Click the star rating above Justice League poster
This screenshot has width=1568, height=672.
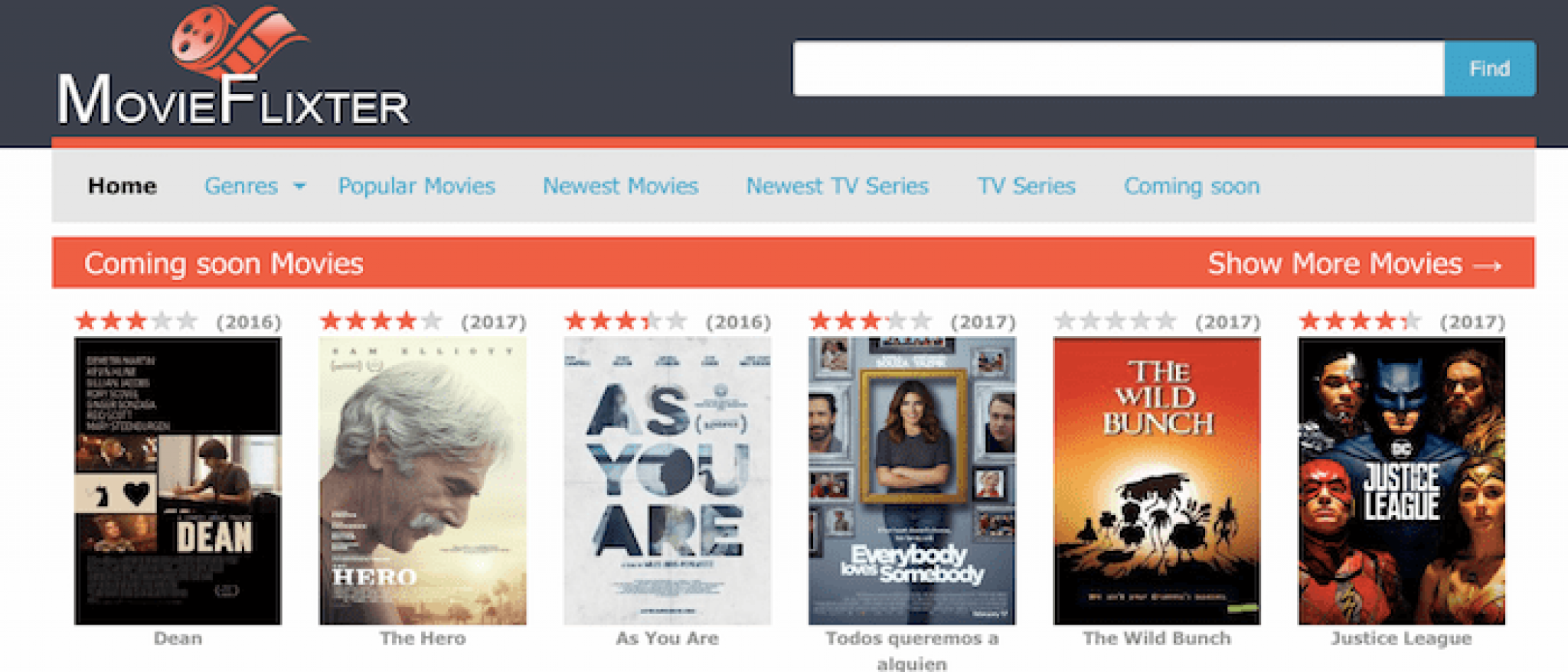1360,321
